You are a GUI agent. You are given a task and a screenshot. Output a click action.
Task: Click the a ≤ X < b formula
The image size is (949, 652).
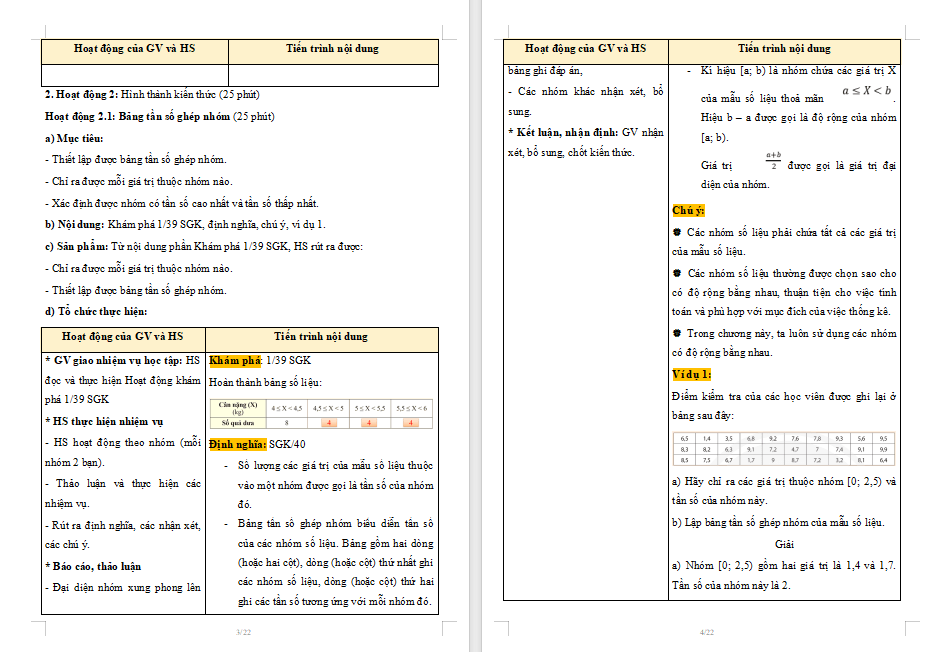pos(866,92)
